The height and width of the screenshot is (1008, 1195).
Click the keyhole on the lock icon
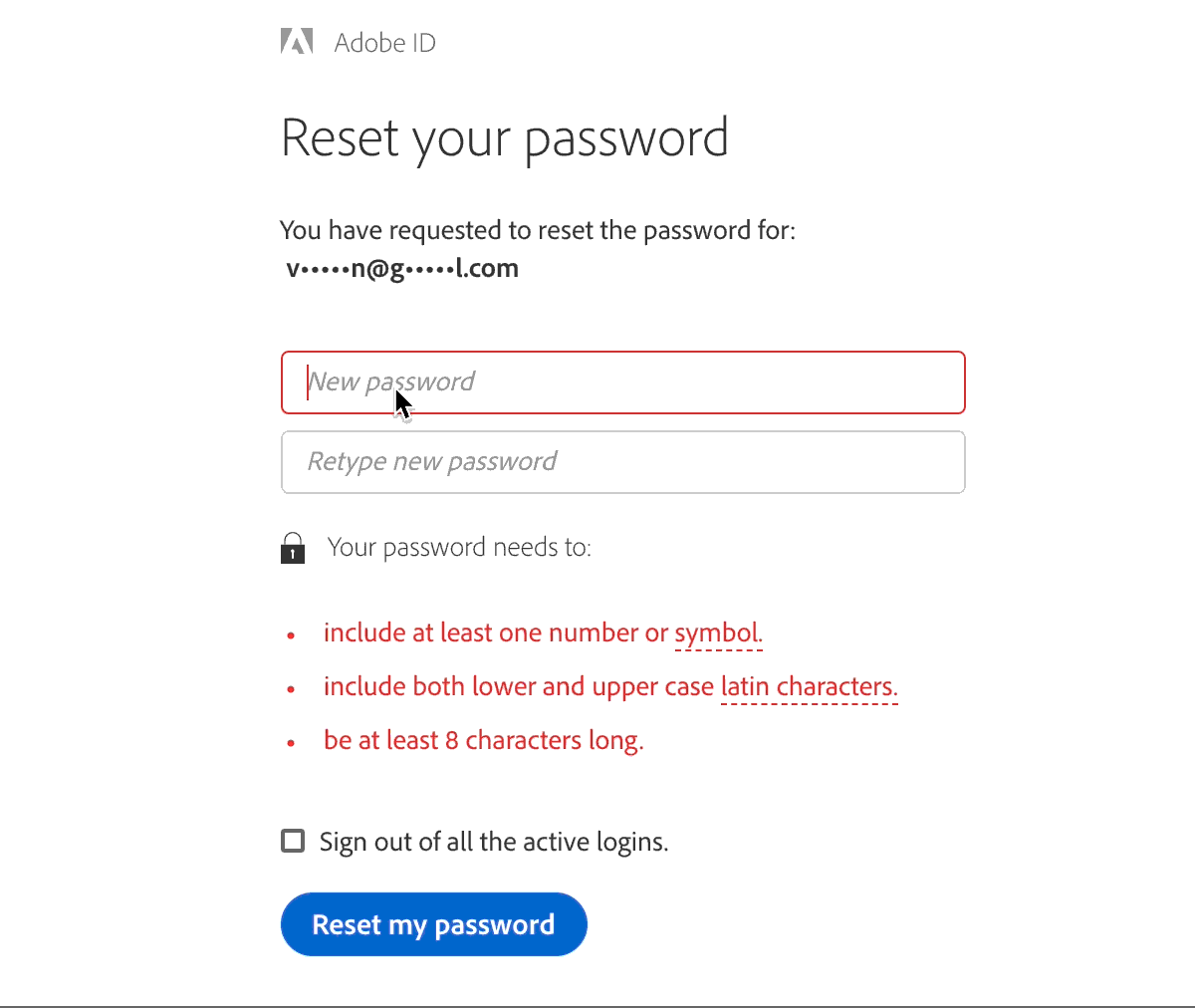(x=292, y=552)
